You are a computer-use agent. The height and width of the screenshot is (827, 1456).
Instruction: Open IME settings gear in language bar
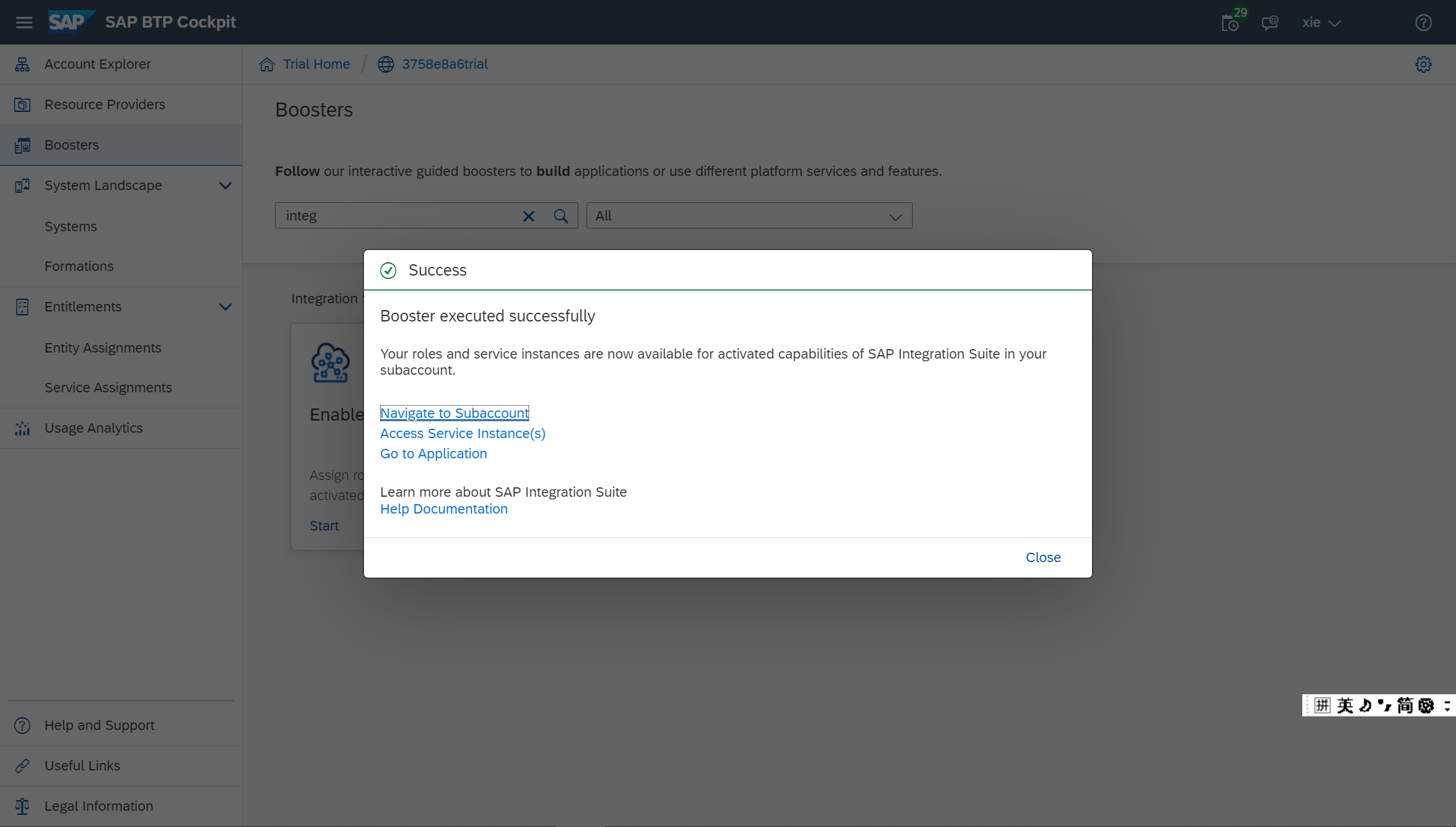[1426, 705]
